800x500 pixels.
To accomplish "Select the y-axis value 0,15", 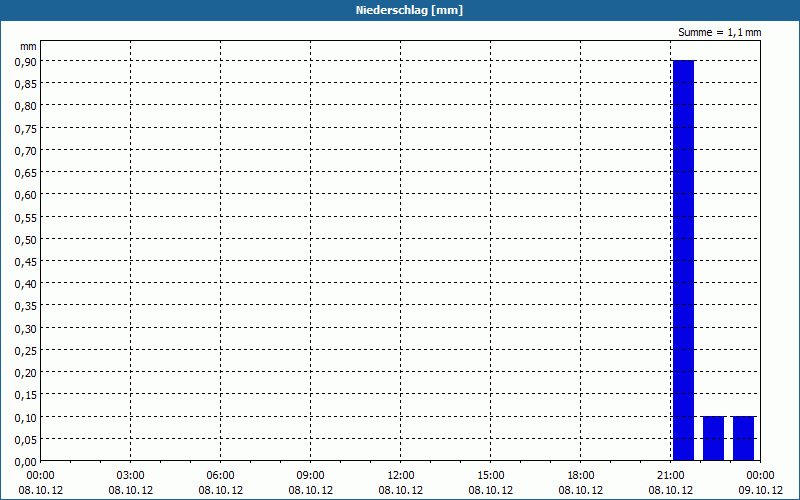I will tap(26, 395).
